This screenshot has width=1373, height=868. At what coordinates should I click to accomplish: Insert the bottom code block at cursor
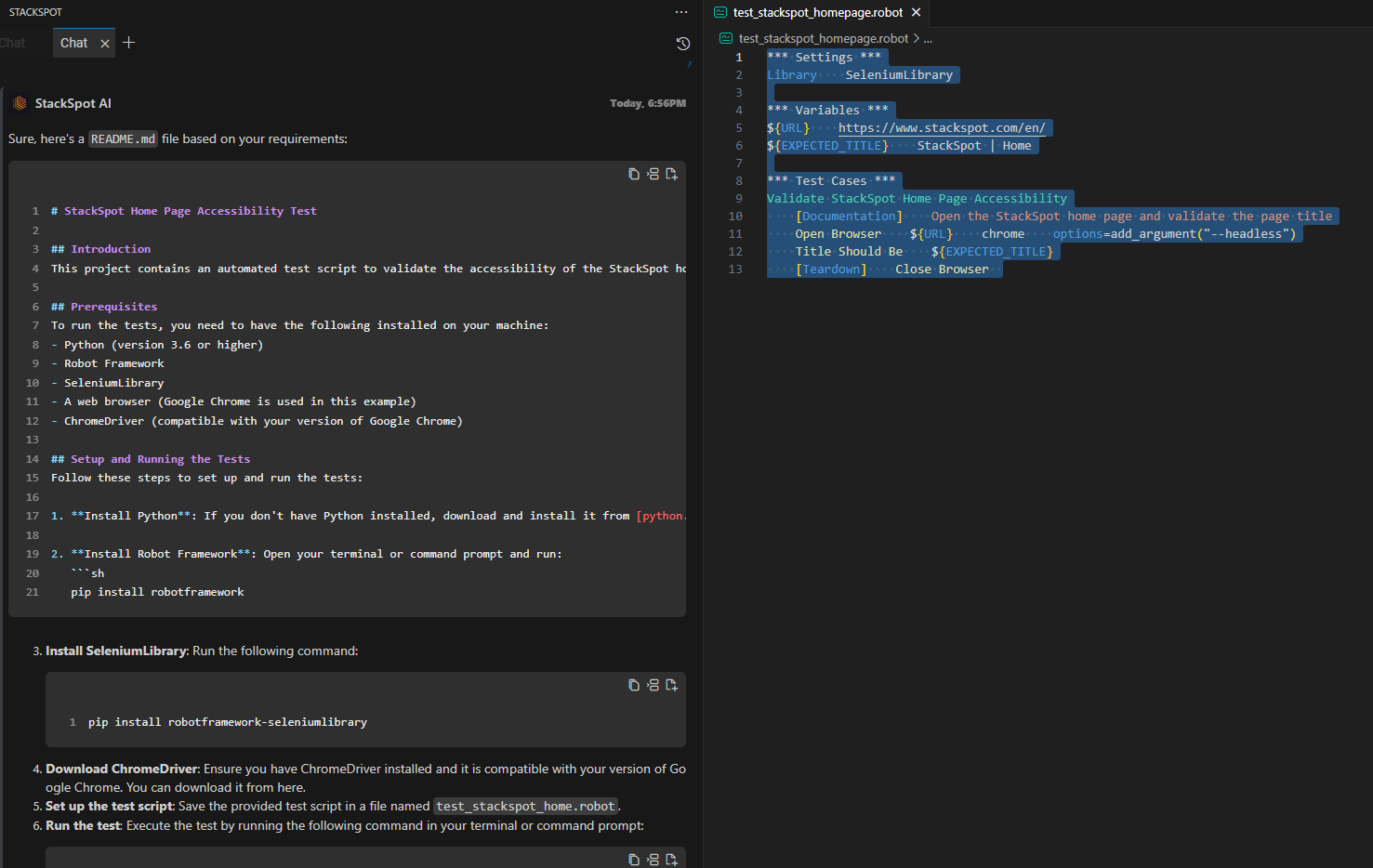click(x=653, y=860)
